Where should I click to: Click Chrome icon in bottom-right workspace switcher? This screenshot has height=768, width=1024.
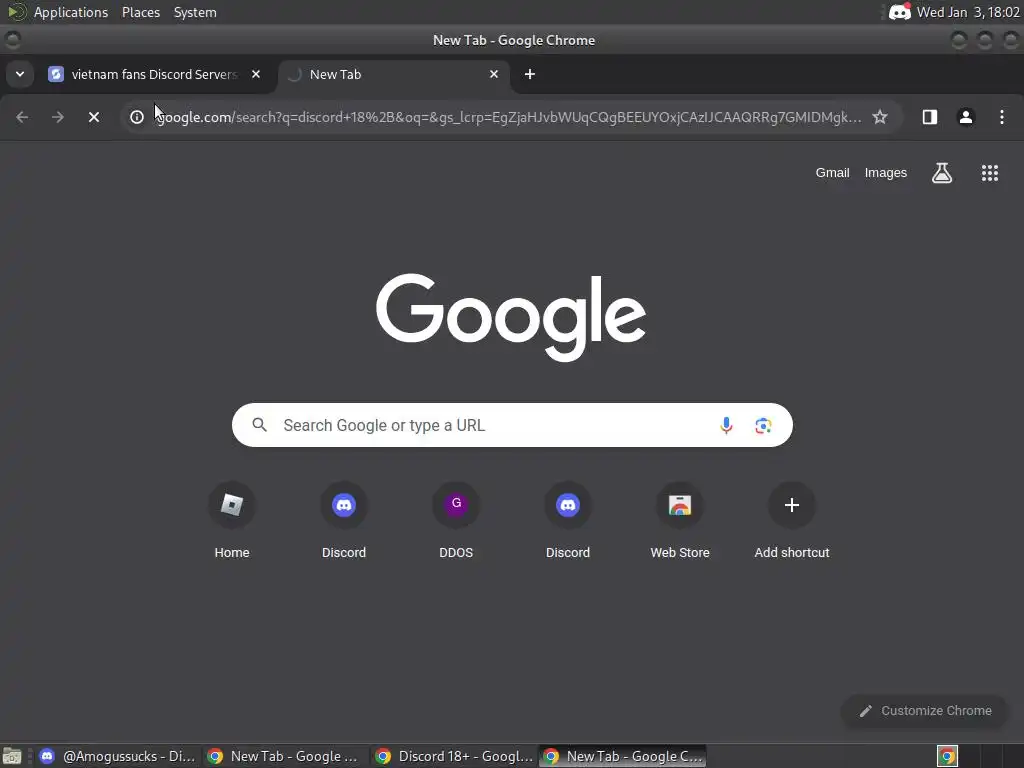coord(947,756)
